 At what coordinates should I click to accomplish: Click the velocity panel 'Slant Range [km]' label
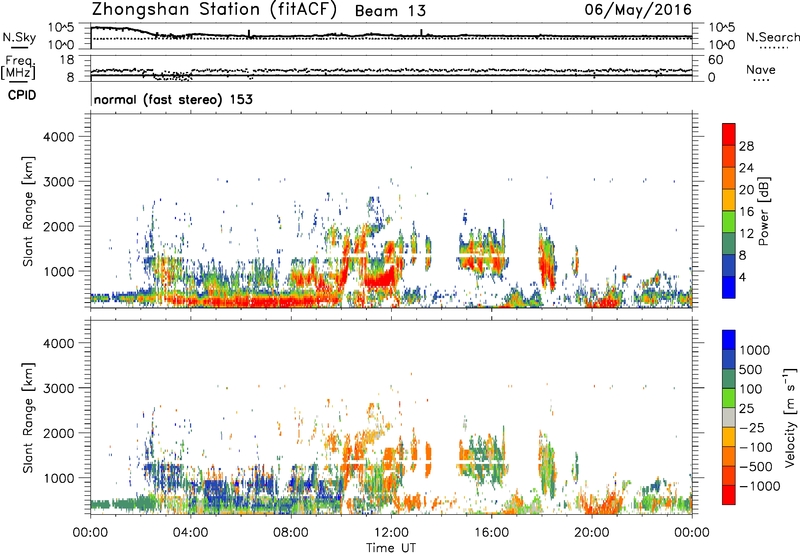(28, 417)
